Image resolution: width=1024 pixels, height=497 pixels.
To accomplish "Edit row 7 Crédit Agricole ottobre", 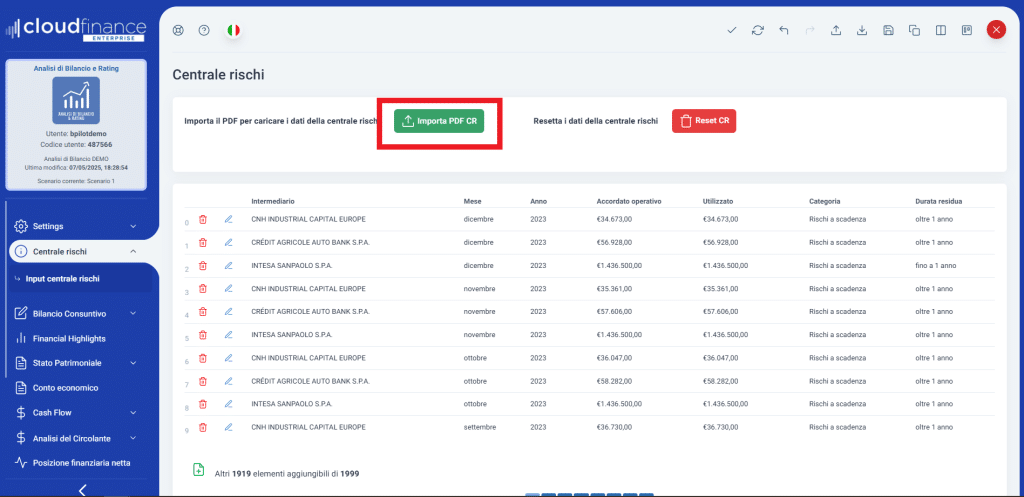I will tap(229, 381).
